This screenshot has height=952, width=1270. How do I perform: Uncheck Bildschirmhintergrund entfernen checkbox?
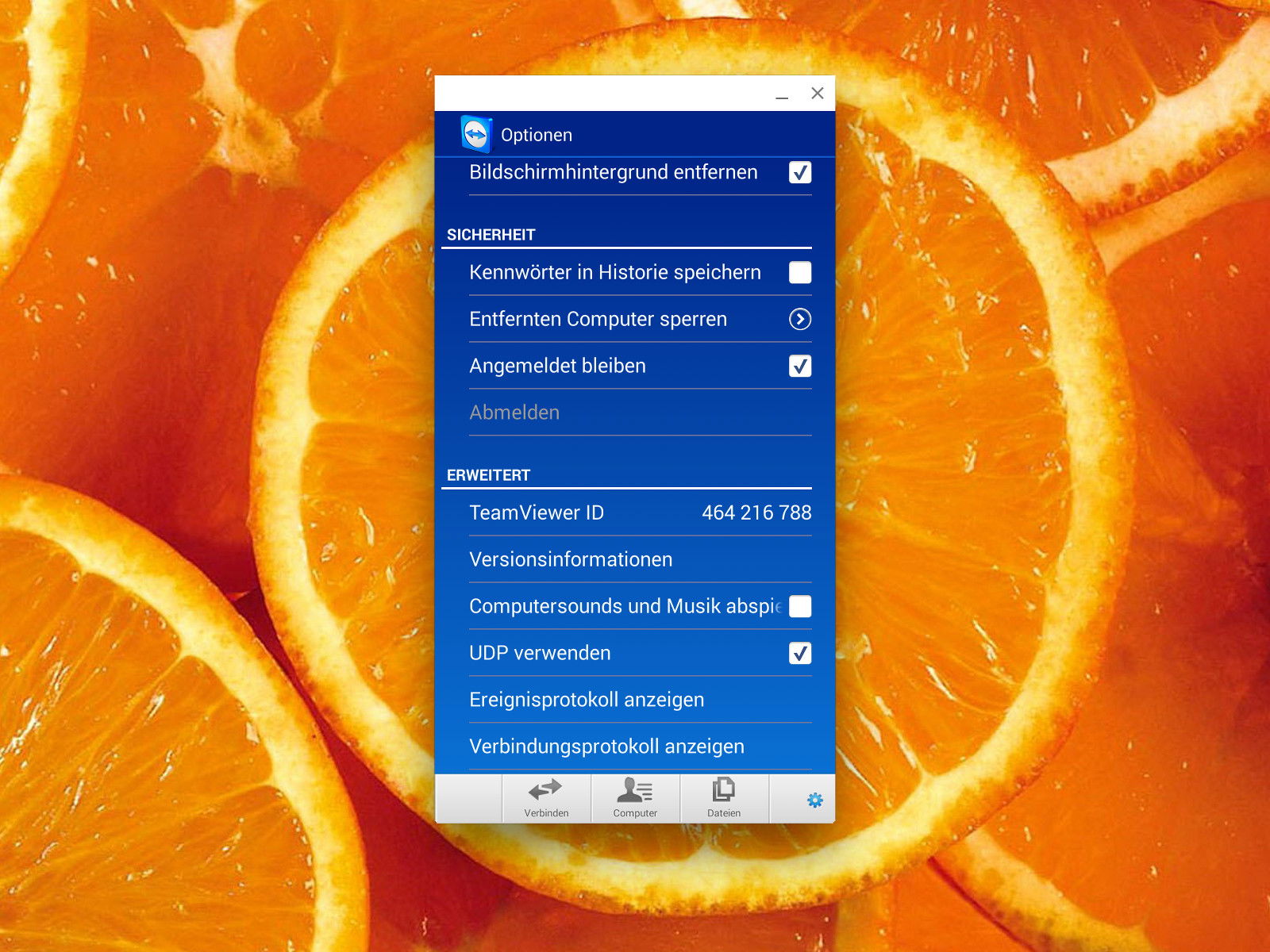point(800,172)
